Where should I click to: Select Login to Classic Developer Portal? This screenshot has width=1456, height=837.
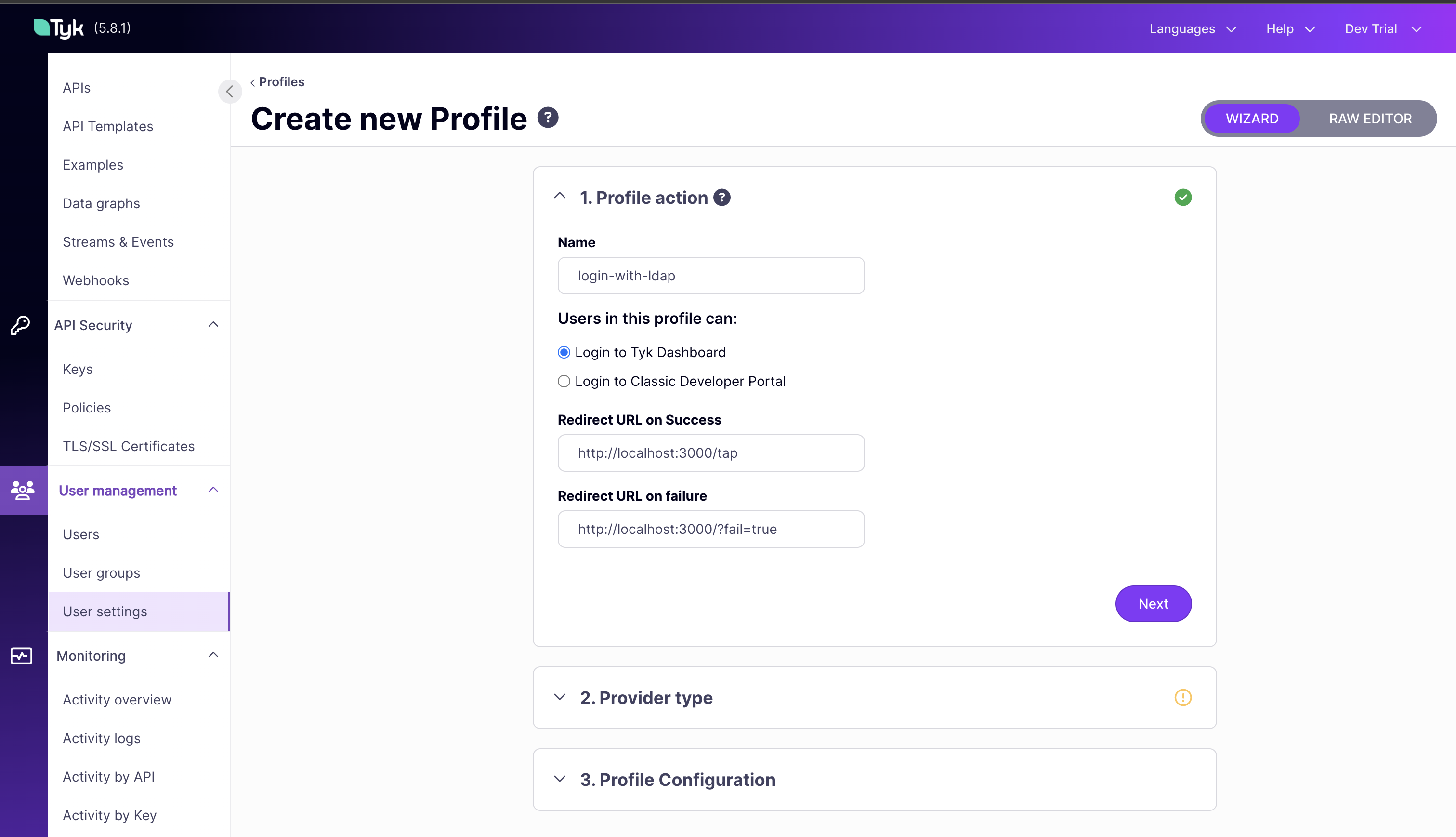pos(564,381)
